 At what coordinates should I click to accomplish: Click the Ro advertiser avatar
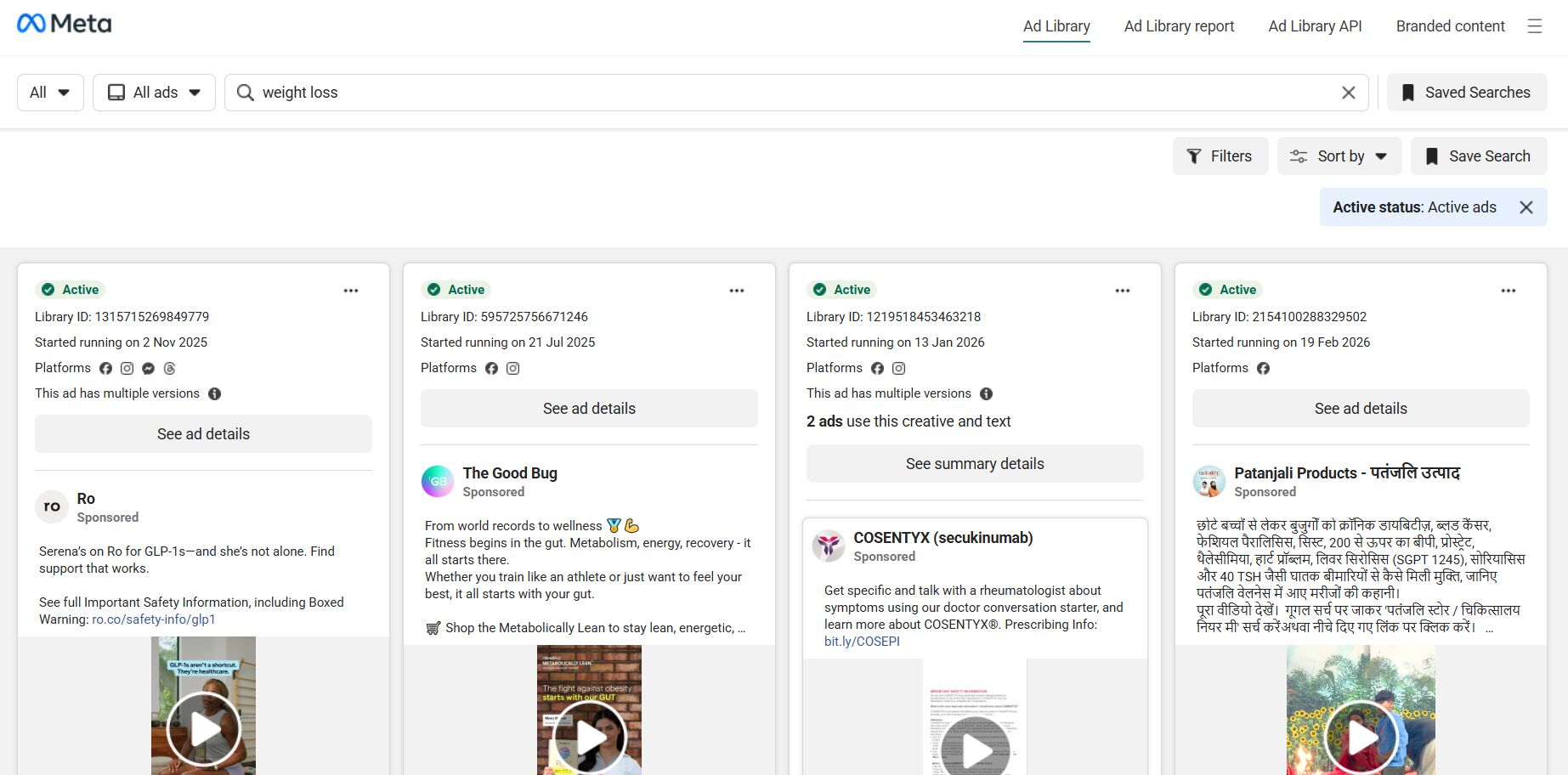[51, 506]
